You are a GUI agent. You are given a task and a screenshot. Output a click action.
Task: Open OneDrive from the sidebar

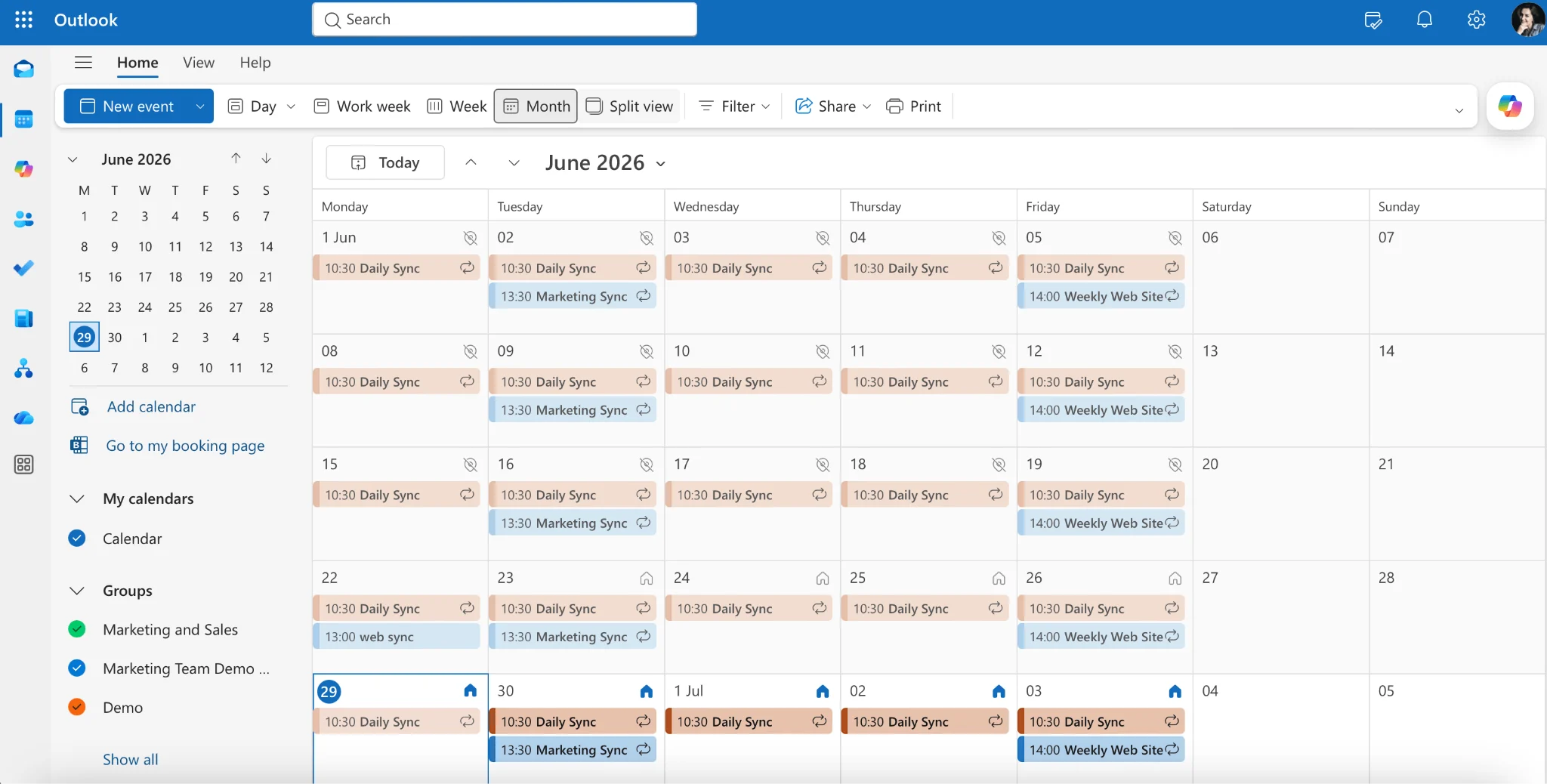tap(23, 418)
